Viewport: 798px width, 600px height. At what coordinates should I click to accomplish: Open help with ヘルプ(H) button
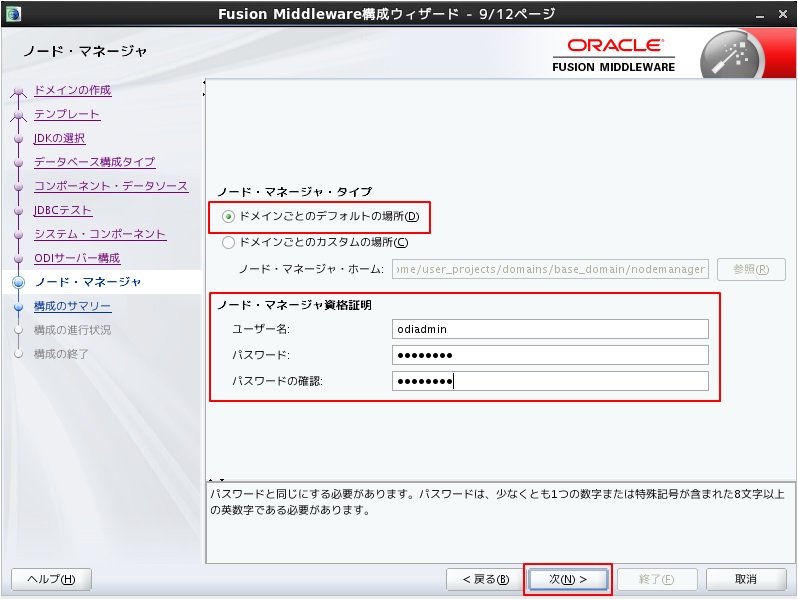[x=51, y=579]
